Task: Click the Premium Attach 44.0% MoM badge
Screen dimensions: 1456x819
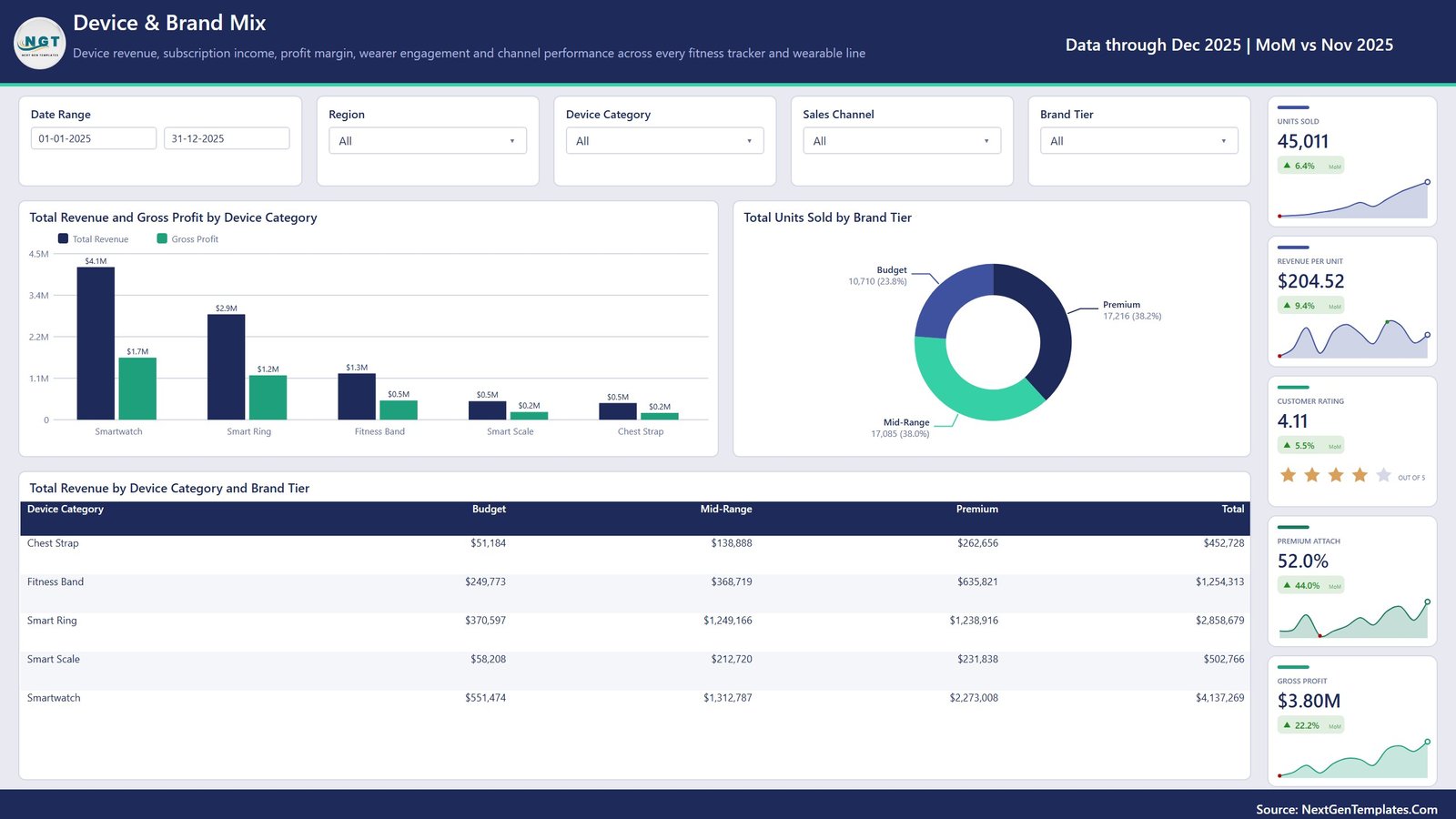Action: (x=1310, y=586)
